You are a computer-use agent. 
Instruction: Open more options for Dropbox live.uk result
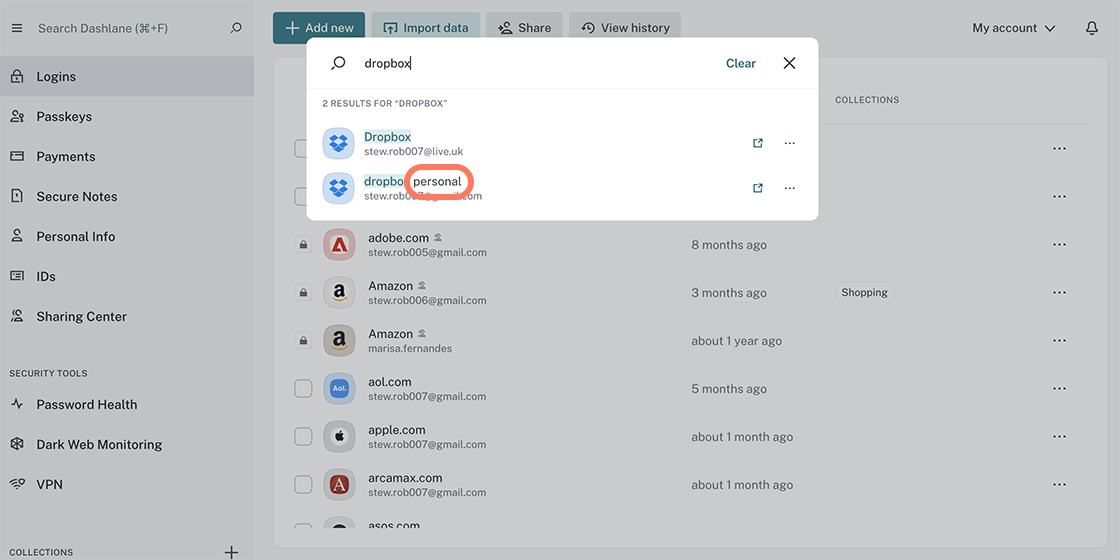(x=789, y=143)
